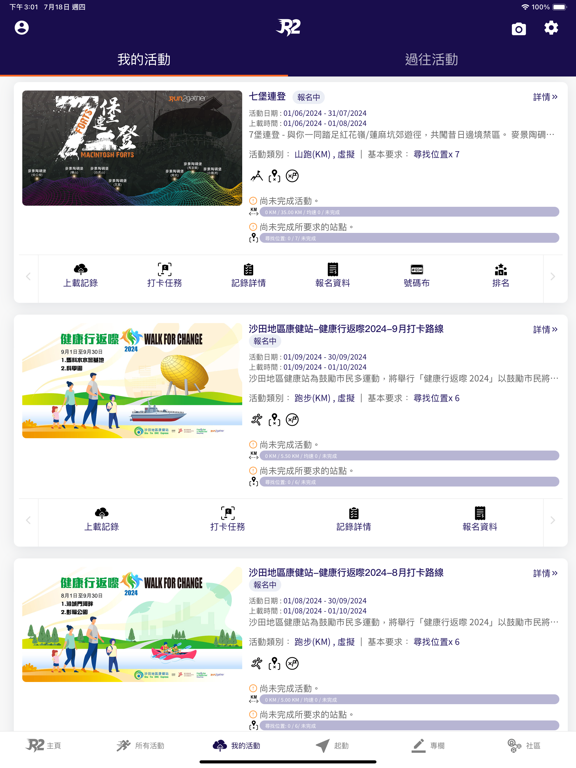Tap location checkpoint icon in 9月打卡路線 icon row
Viewport: 576px width, 768px height.
274,420
